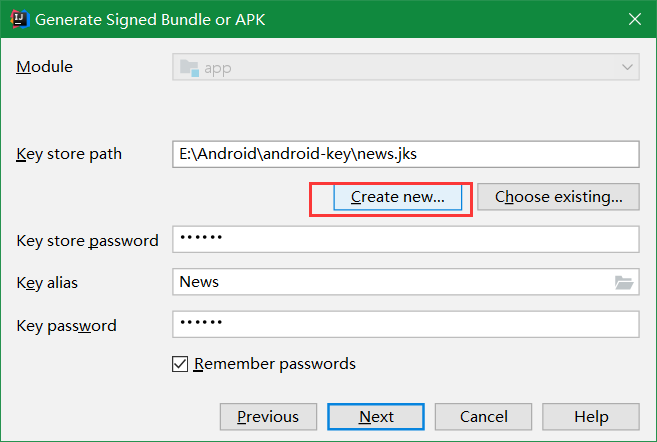
Task: Click the dialog title text
Action: click(x=150, y=20)
